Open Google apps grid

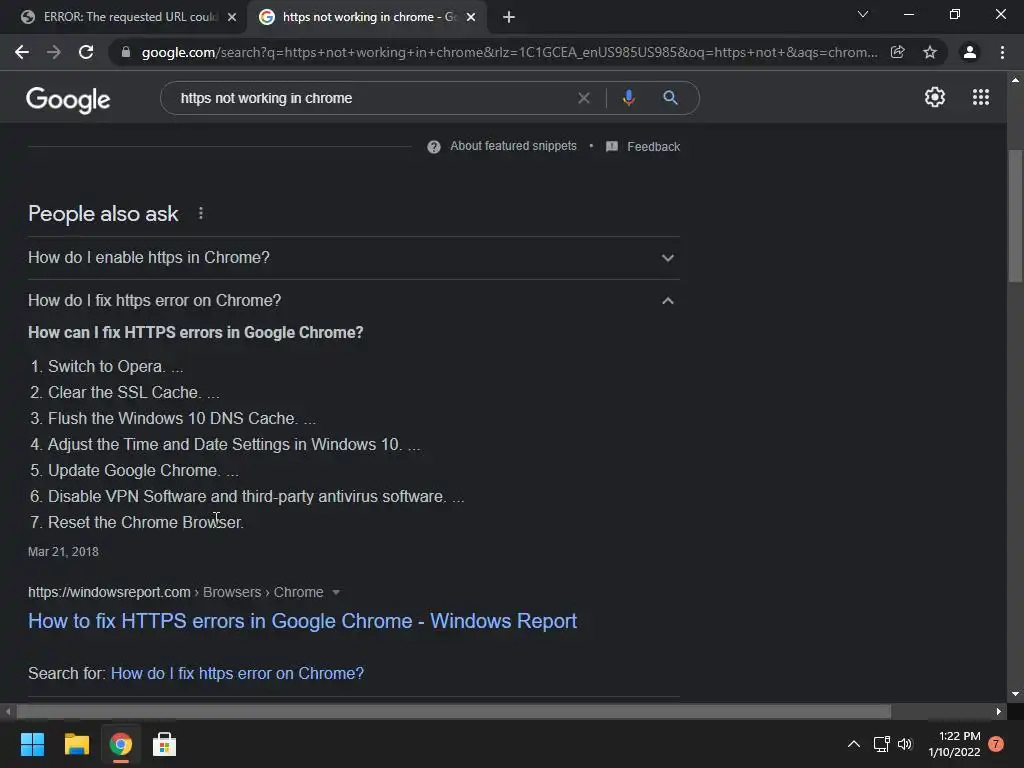pyautogui.click(x=981, y=97)
